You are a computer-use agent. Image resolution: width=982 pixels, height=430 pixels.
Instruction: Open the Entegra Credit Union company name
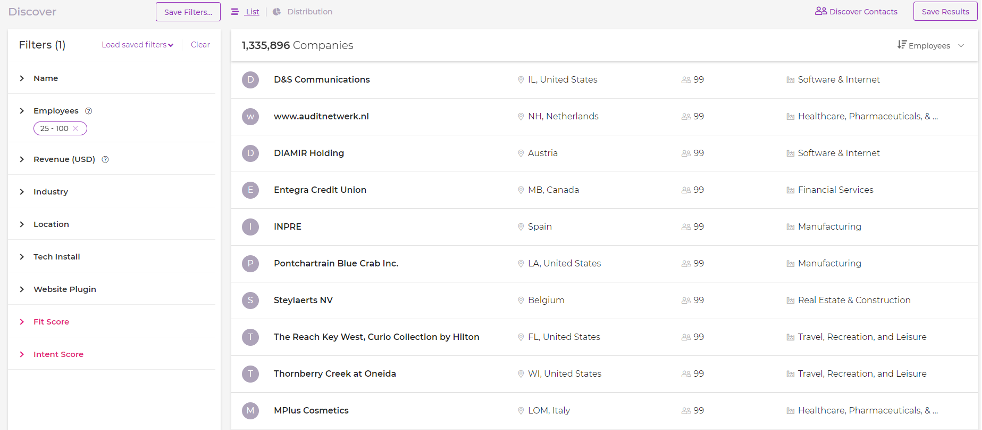pos(320,190)
